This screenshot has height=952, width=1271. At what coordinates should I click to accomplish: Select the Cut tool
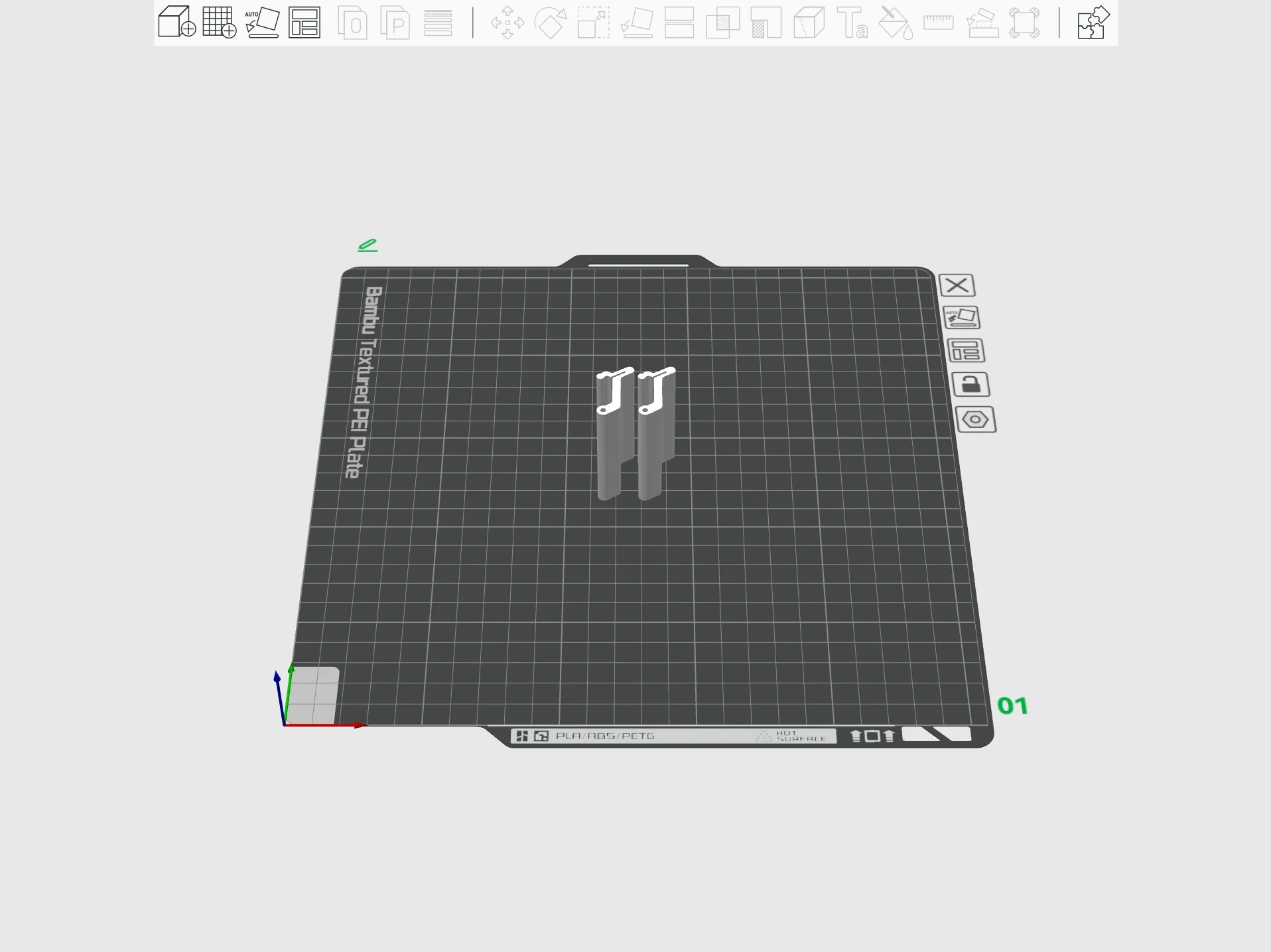[x=679, y=23]
